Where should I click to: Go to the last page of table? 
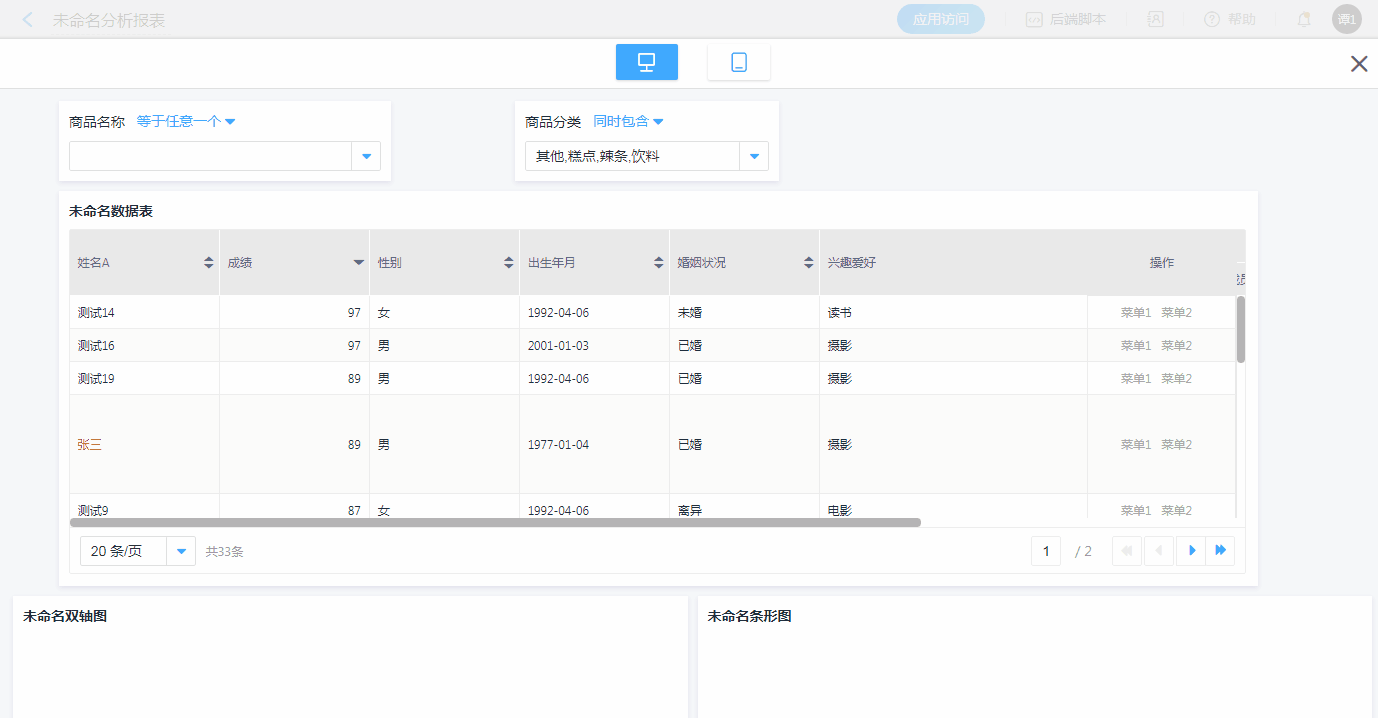pos(1220,551)
